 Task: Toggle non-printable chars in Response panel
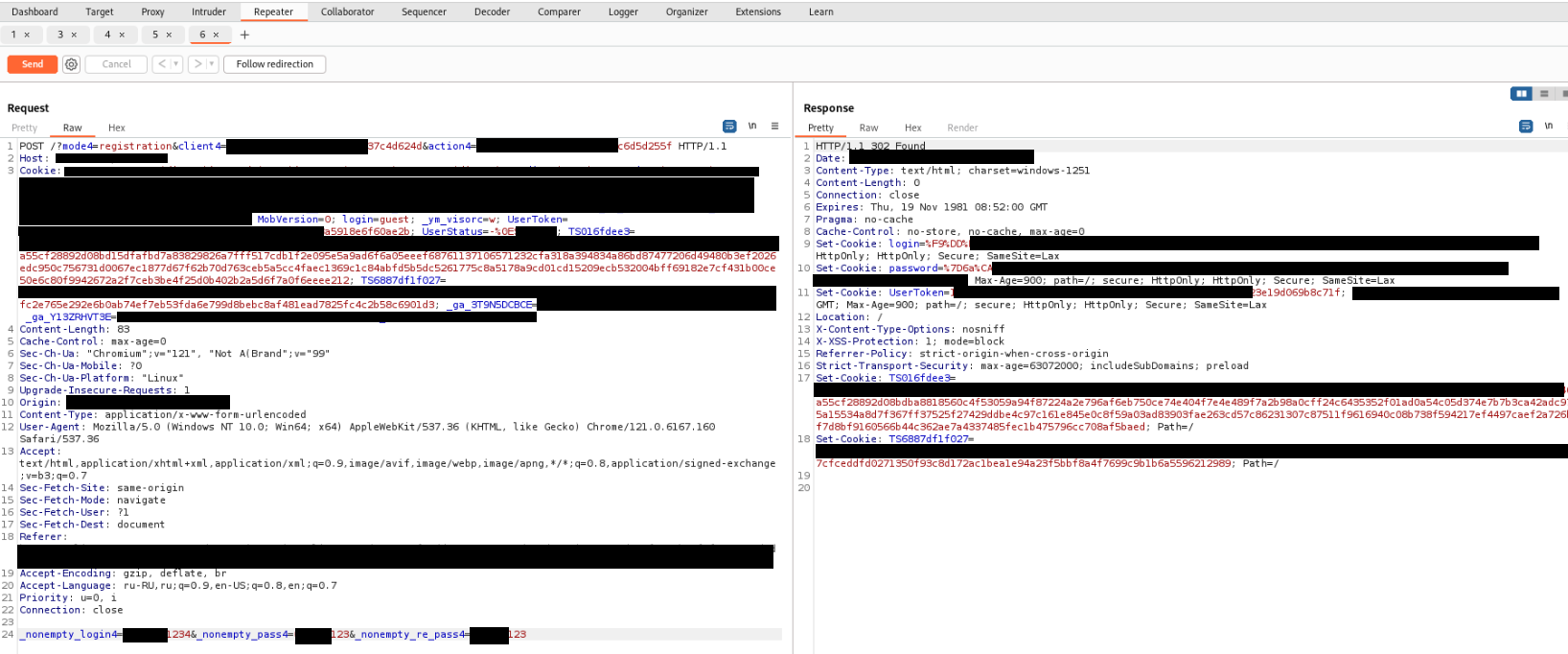1549,126
